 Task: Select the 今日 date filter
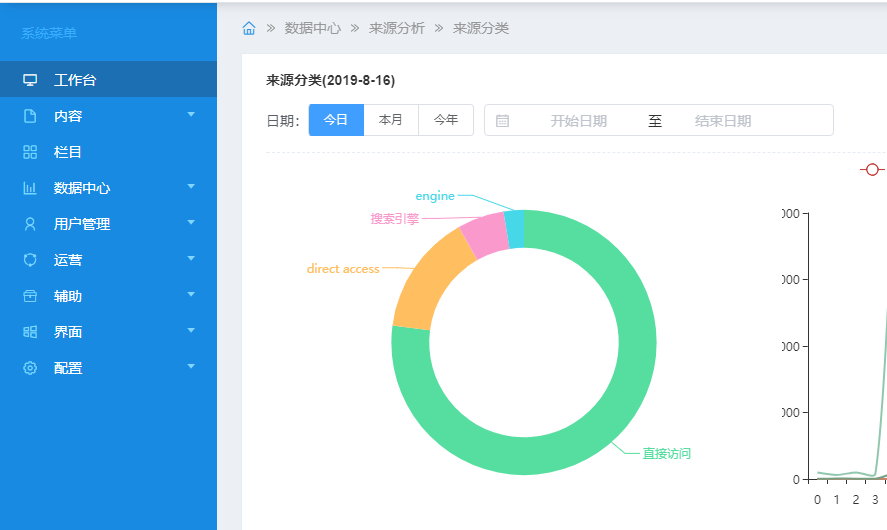336,120
